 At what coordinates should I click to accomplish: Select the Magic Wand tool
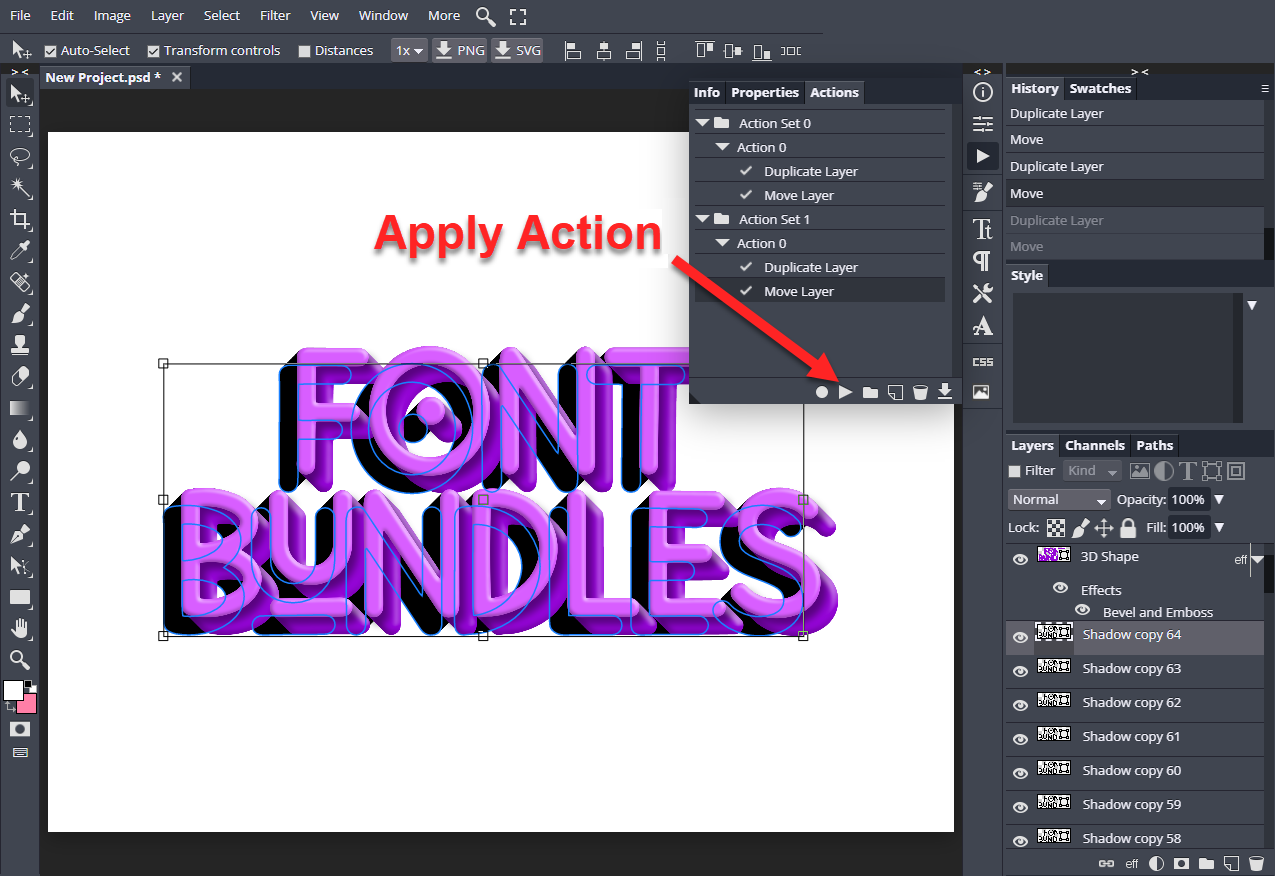[x=20, y=188]
